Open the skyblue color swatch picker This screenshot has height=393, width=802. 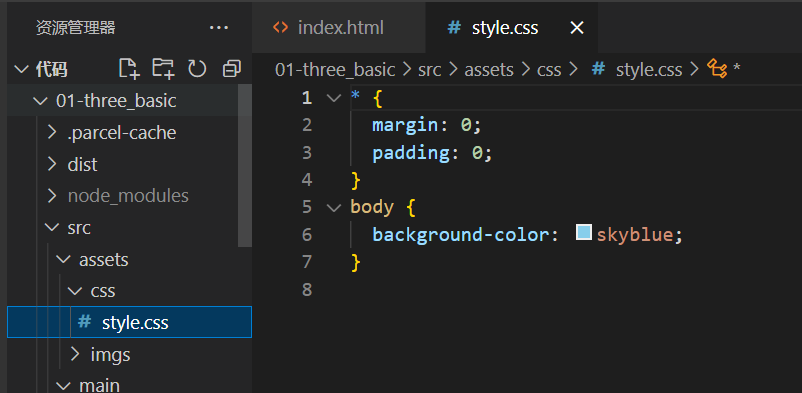tap(584, 232)
